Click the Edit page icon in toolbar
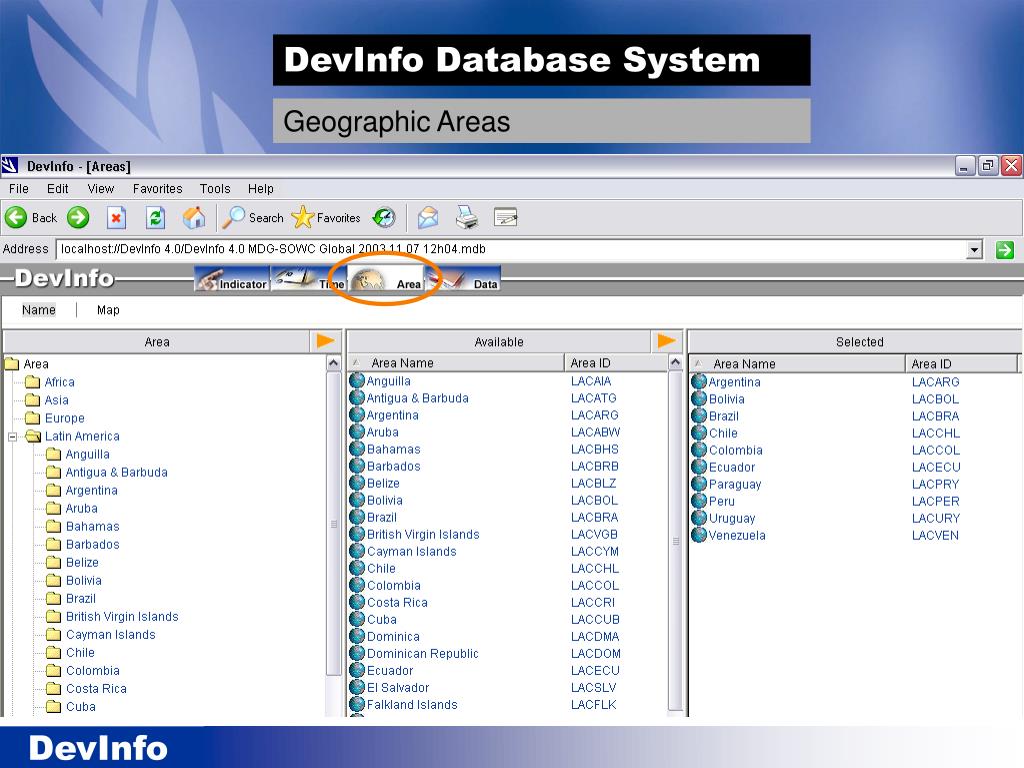 (505, 217)
